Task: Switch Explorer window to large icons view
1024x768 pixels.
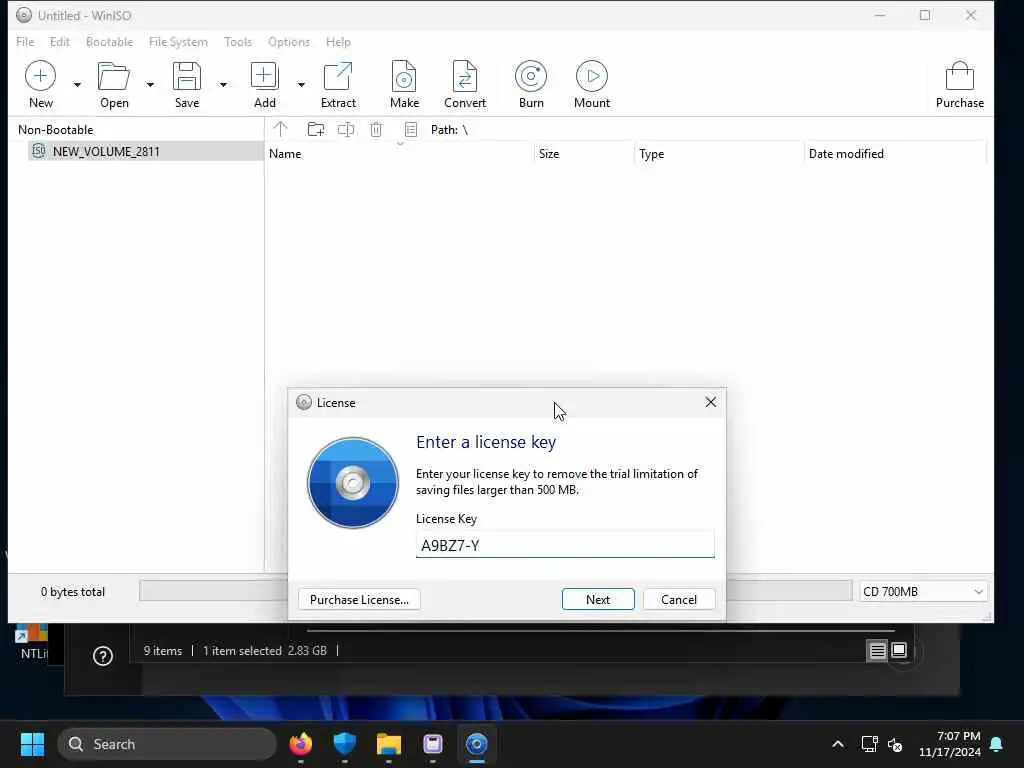Action: tap(899, 650)
